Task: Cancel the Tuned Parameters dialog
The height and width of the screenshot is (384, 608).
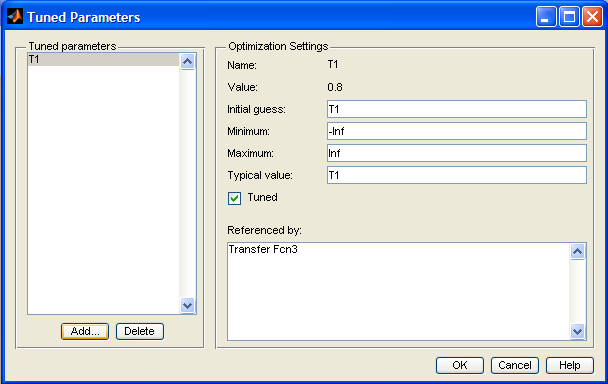Action: [515, 365]
